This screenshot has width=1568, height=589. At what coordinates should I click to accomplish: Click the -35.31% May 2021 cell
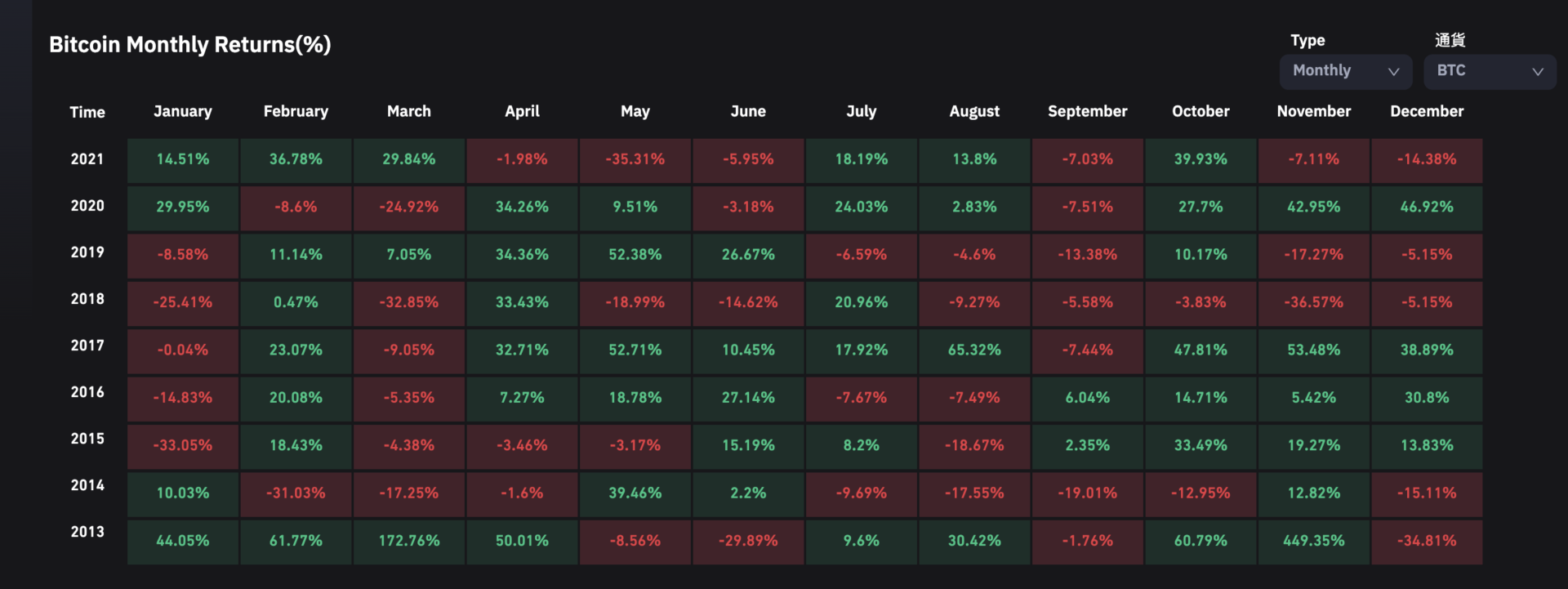tap(635, 159)
